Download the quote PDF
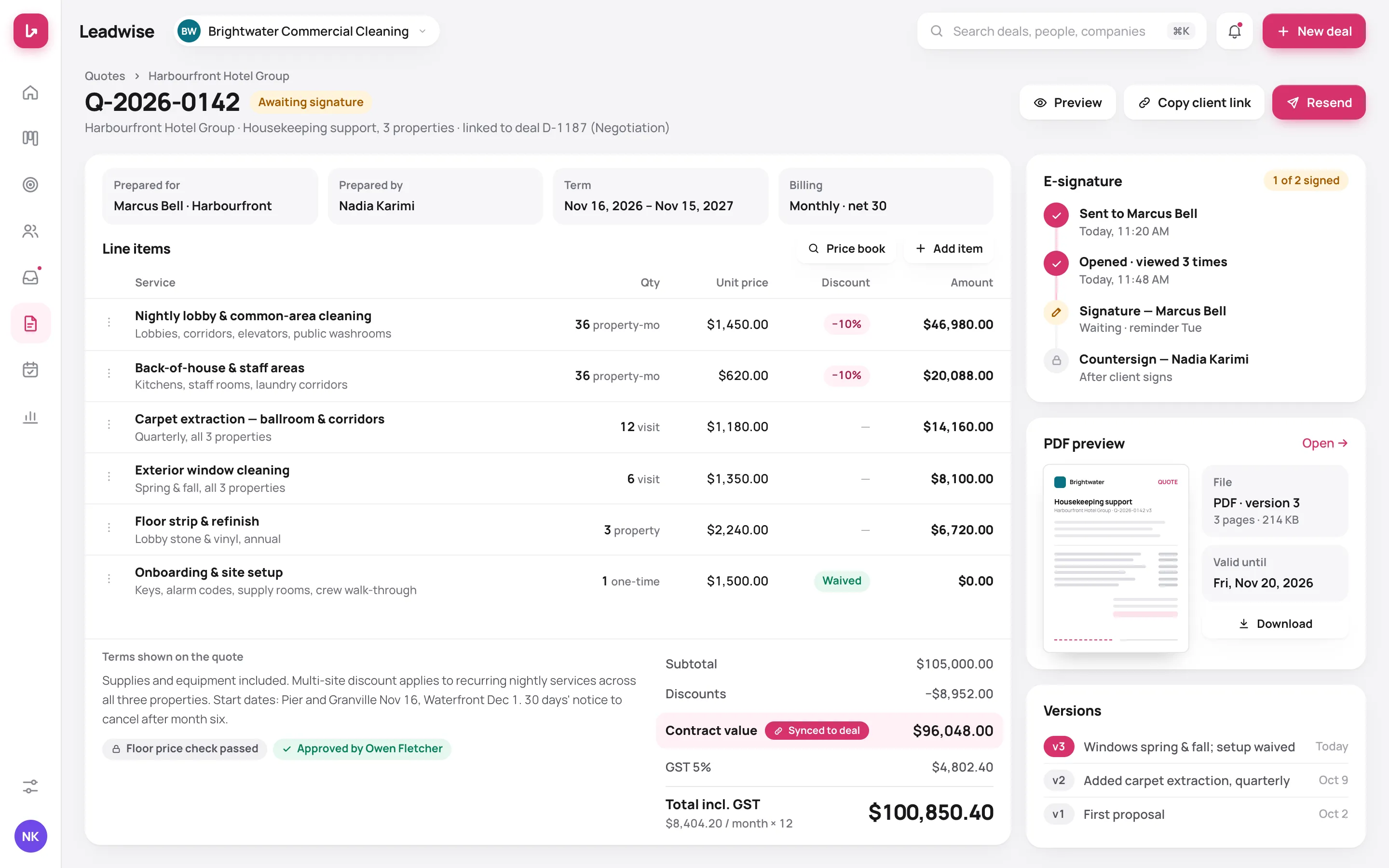1389x868 pixels. 1275,624
